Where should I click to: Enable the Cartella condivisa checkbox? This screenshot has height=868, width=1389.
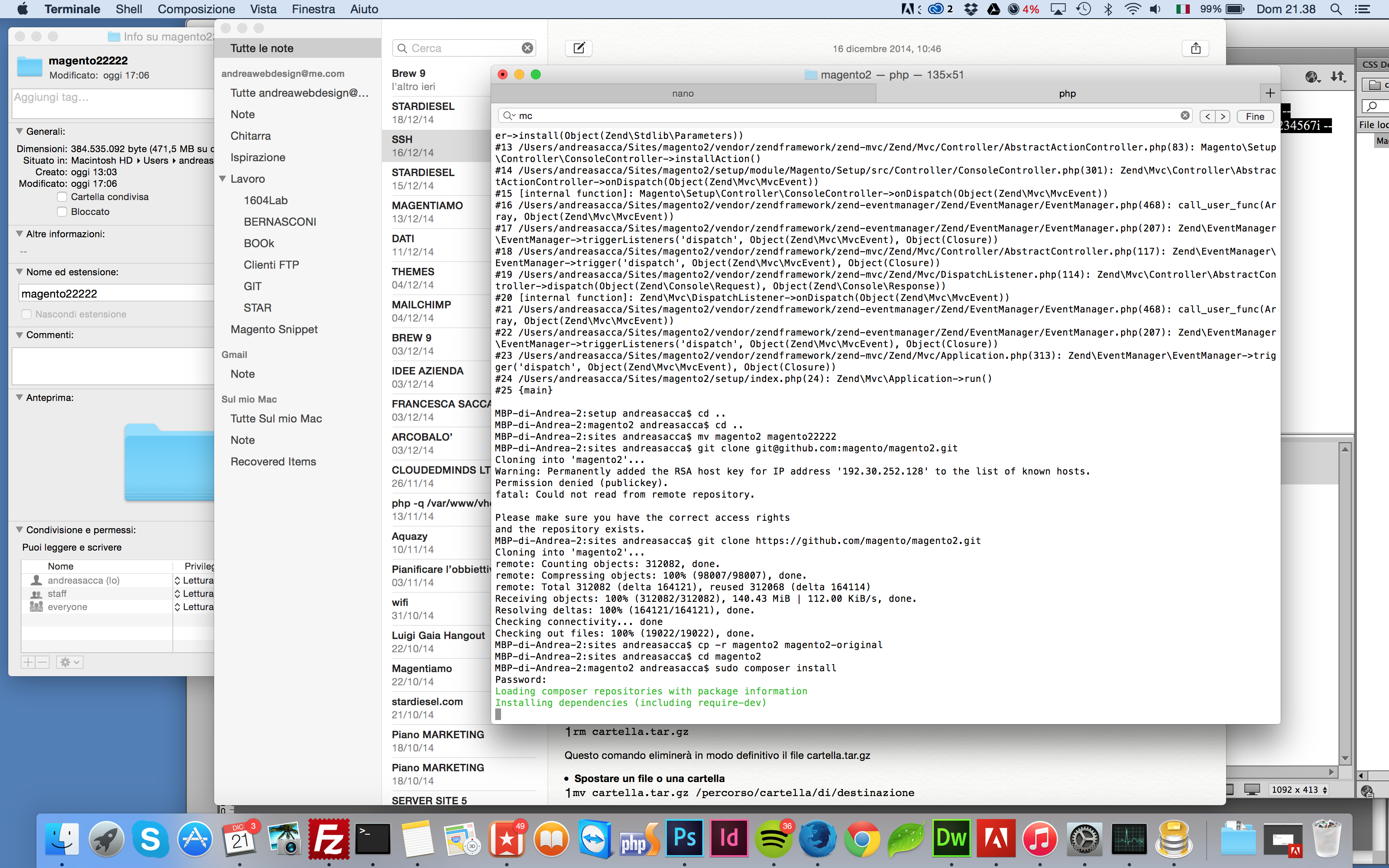pos(62,197)
